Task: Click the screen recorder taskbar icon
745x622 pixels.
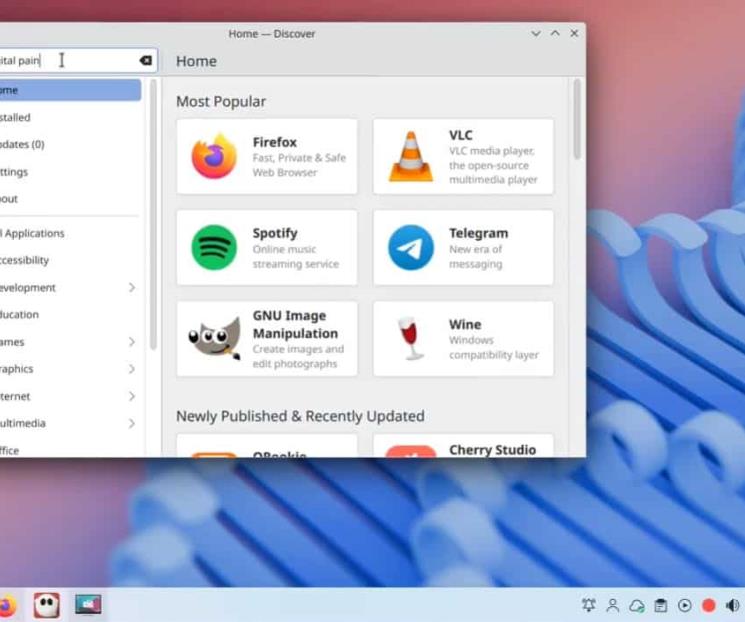Action: point(88,605)
